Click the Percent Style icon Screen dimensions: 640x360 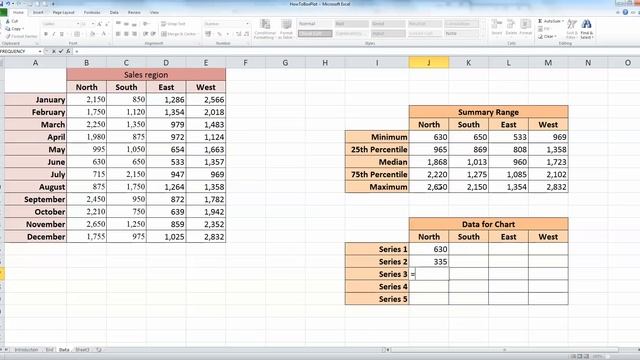coord(219,34)
